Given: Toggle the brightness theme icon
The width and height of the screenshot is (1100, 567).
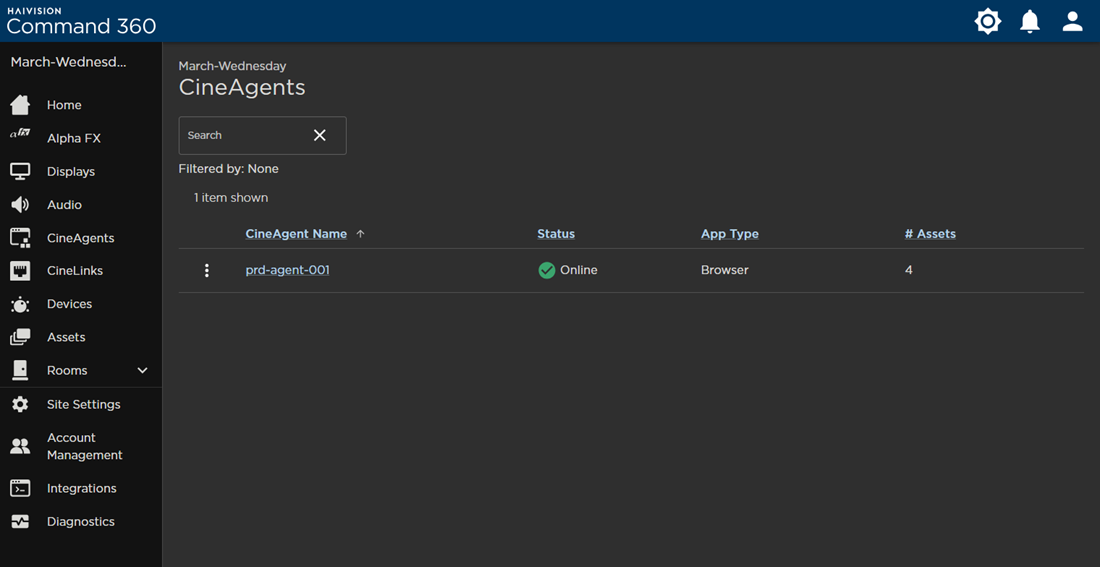Looking at the screenshot, I should (x=988, y=21).
